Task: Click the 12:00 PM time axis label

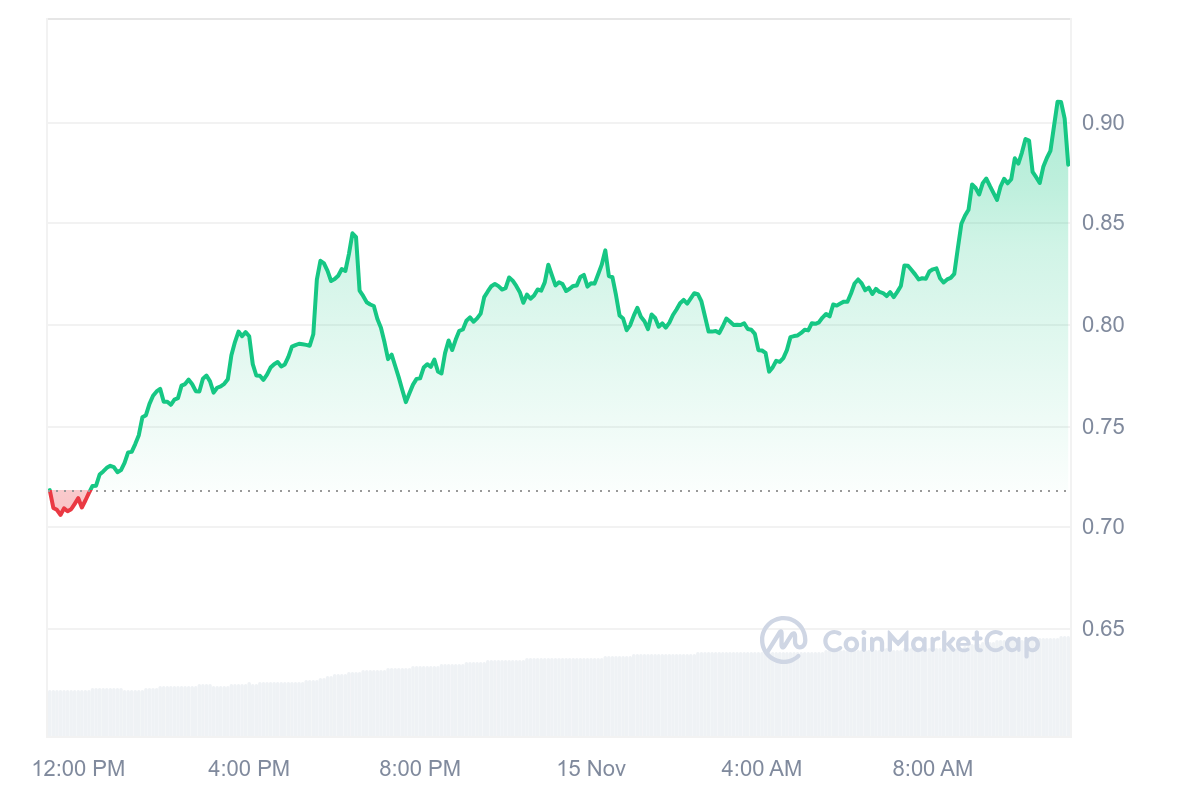Action: (x=79, y=768)
